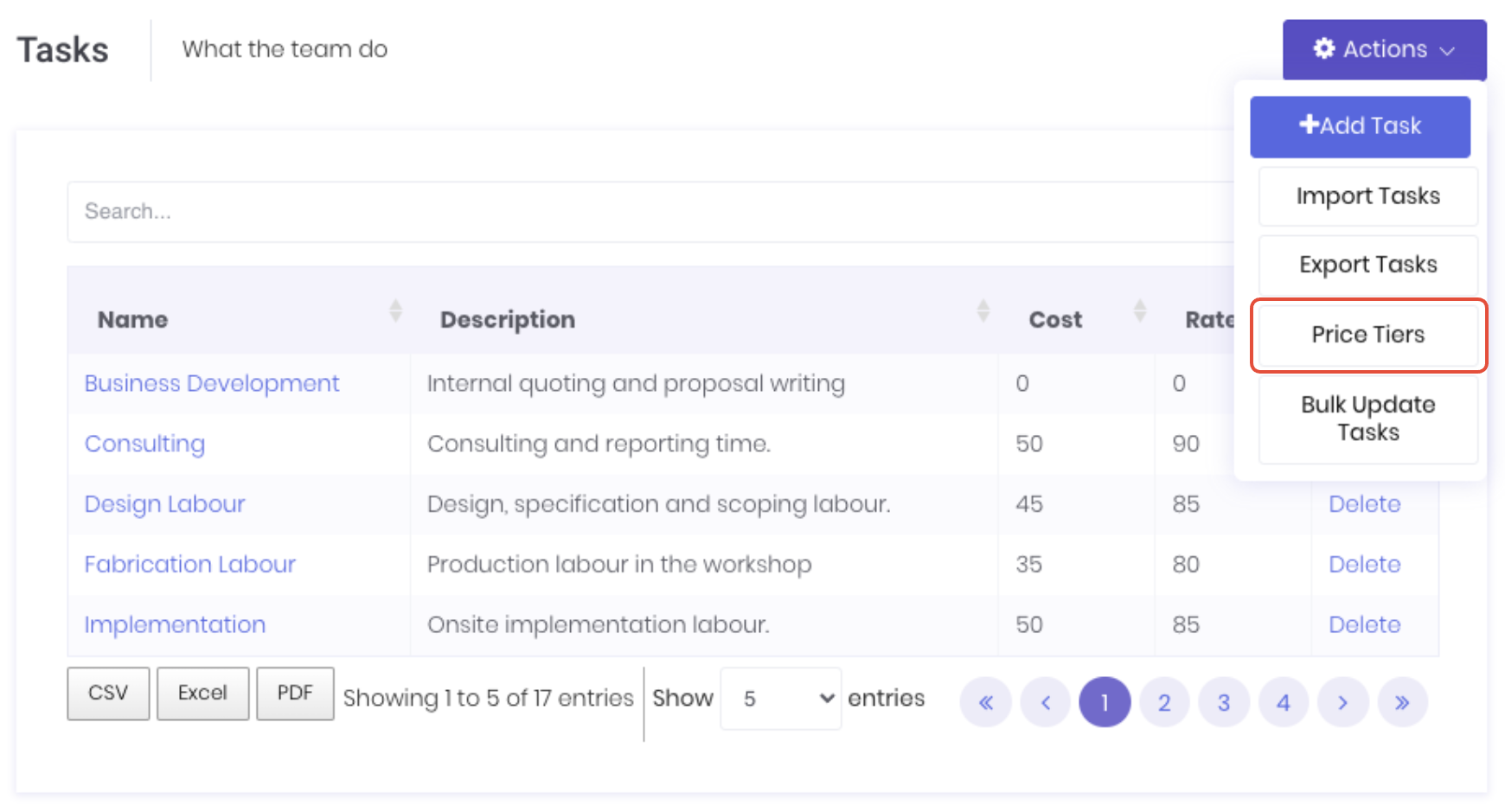
Task: Select Price Tiers from the actions menu
Action: coord(1367,335)
